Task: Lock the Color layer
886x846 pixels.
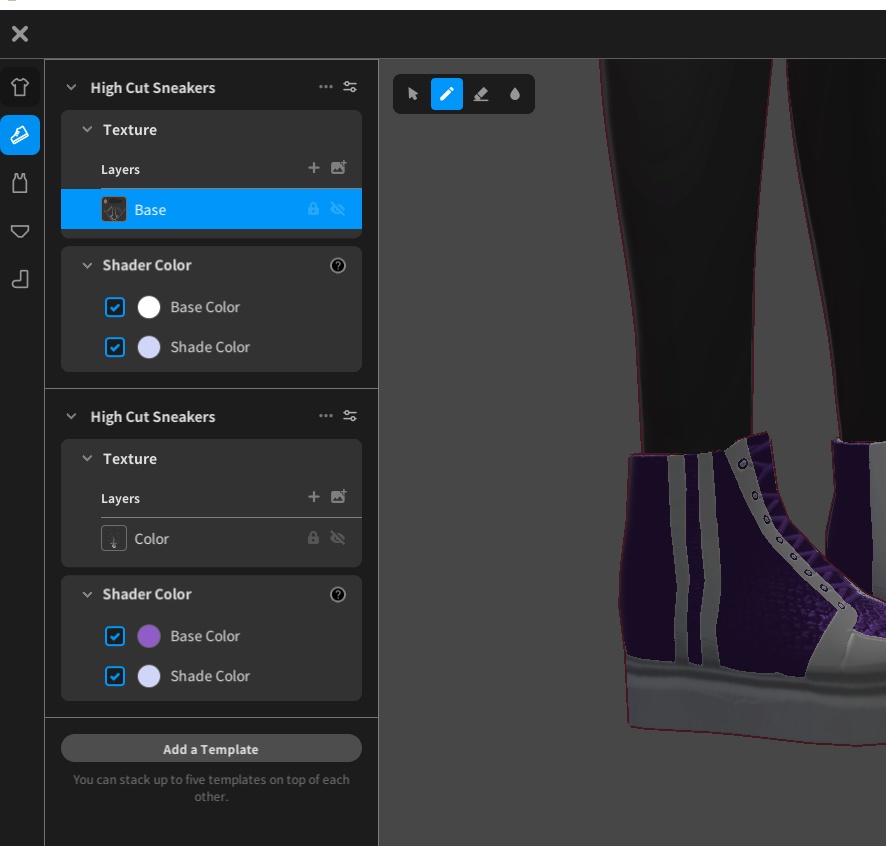Action: pyautogui.click(x=313, y=538)
